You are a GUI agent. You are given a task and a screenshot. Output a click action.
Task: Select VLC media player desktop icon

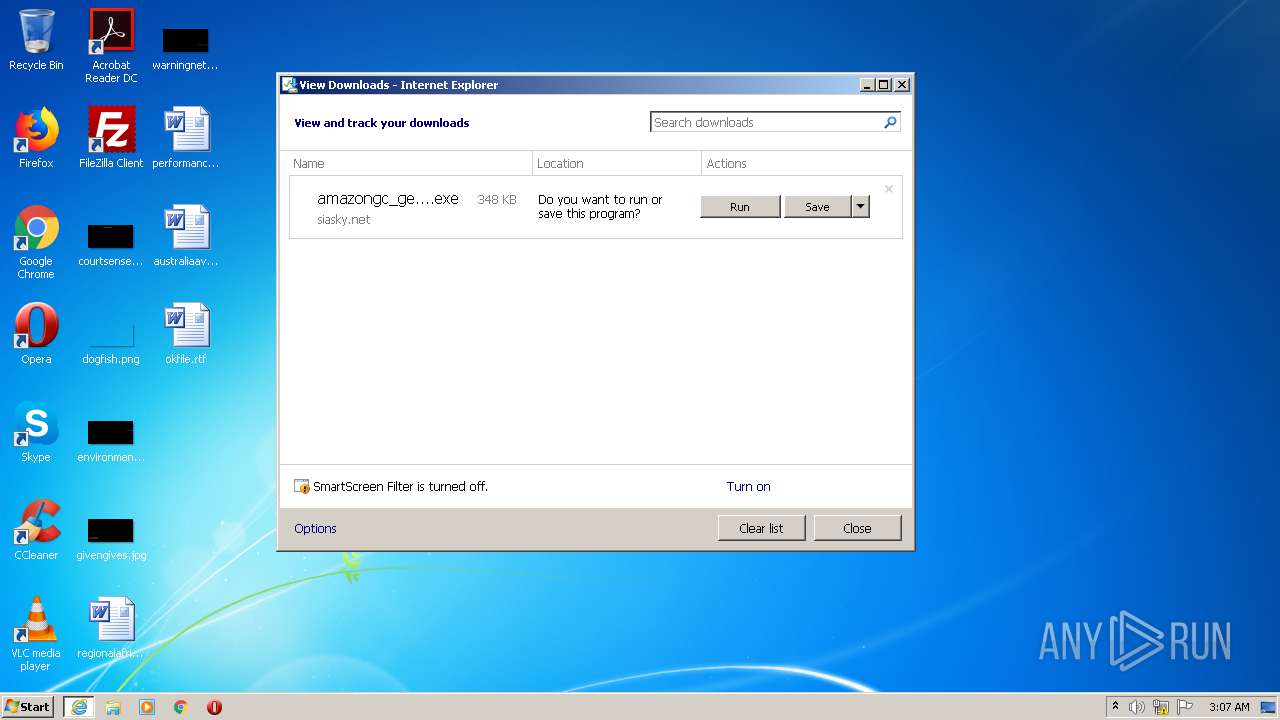(36, 634)
